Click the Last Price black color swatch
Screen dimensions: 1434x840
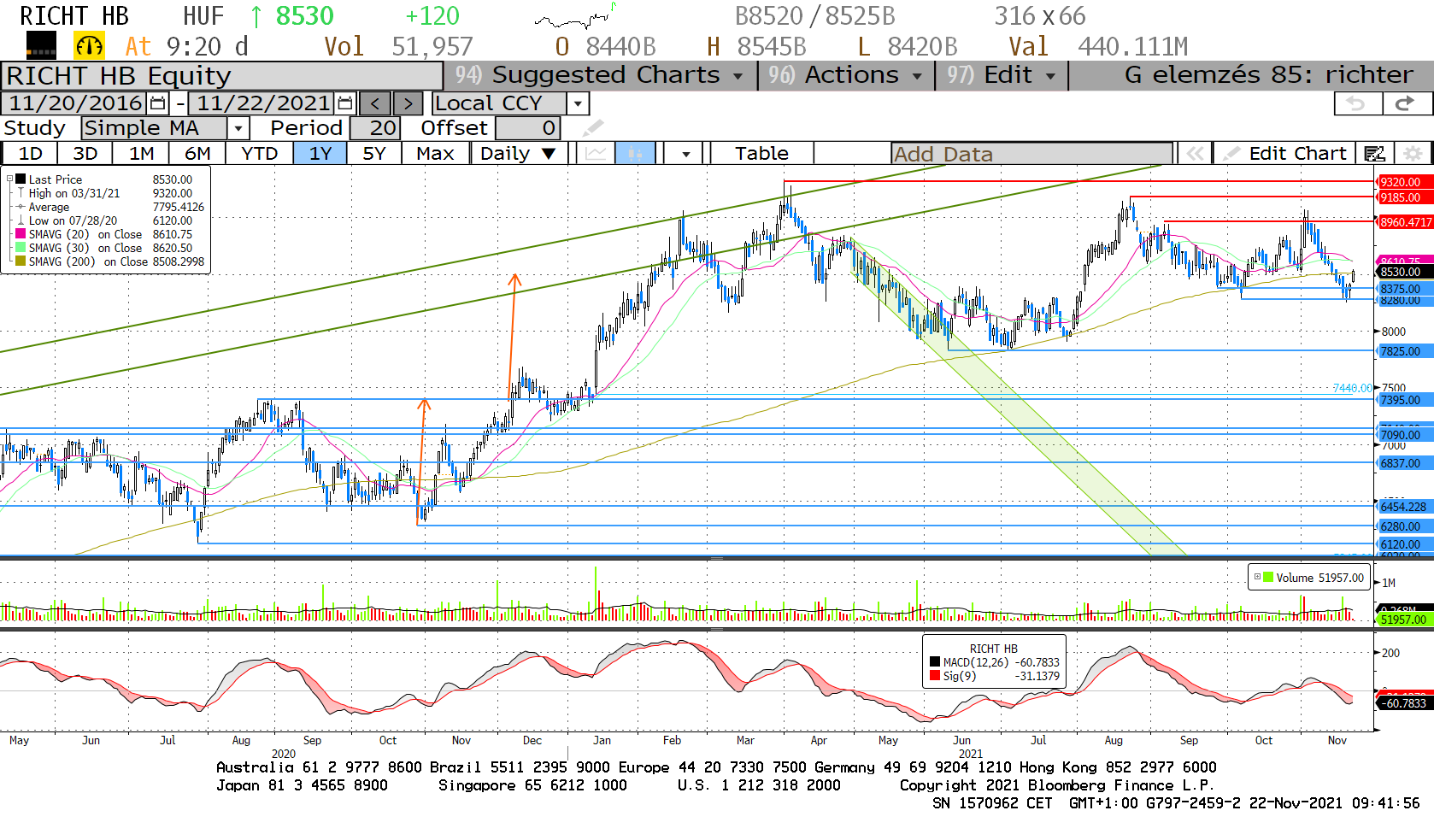coord(21,179)
